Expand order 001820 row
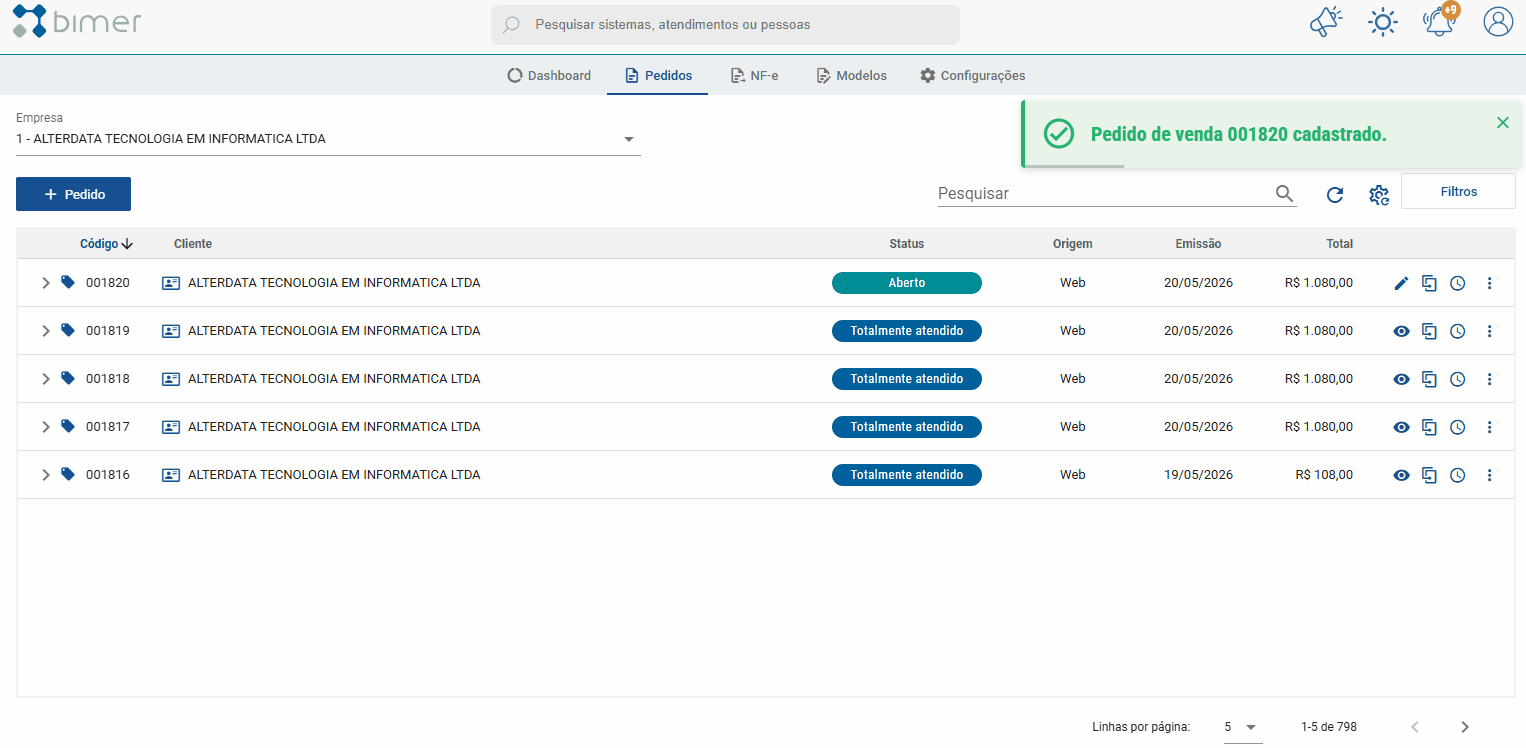 (45, 283)
